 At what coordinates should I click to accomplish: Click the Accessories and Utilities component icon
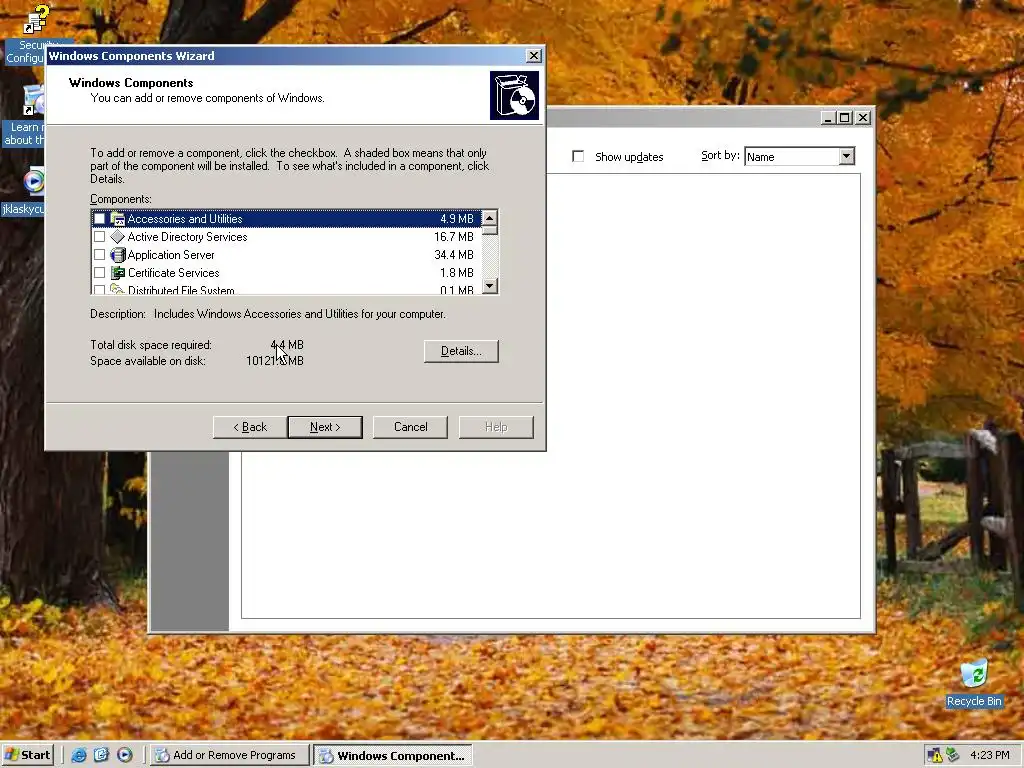118,219
